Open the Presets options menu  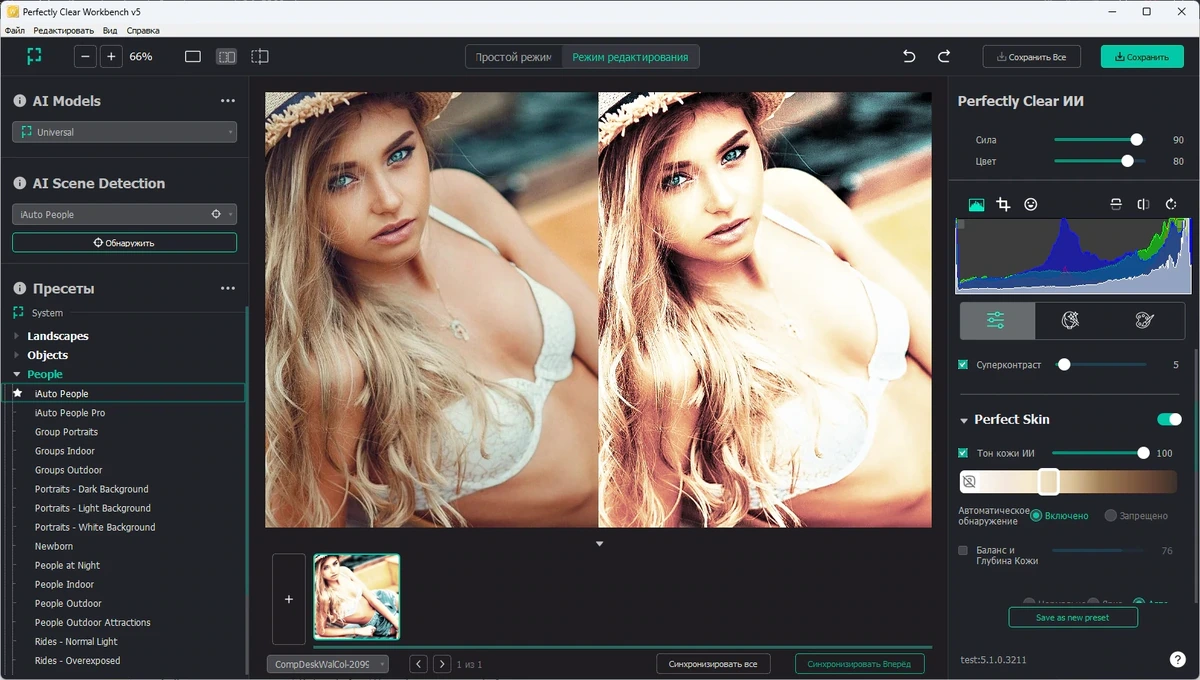click(x=228, y=288)
